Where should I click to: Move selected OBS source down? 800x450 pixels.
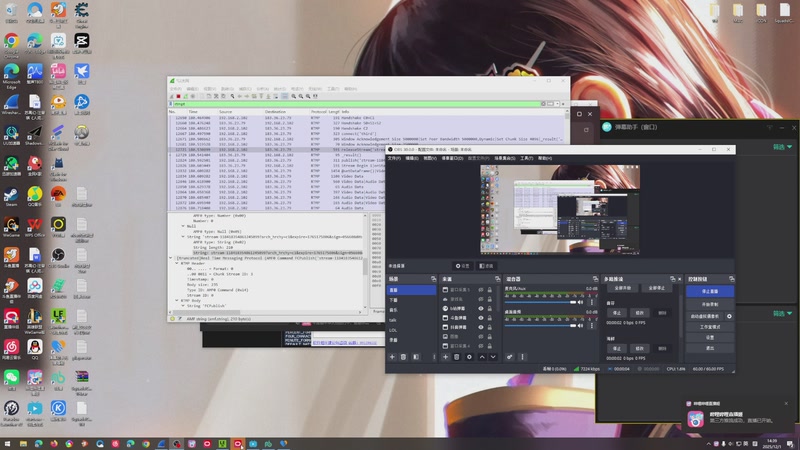click(x=493, y=357)
